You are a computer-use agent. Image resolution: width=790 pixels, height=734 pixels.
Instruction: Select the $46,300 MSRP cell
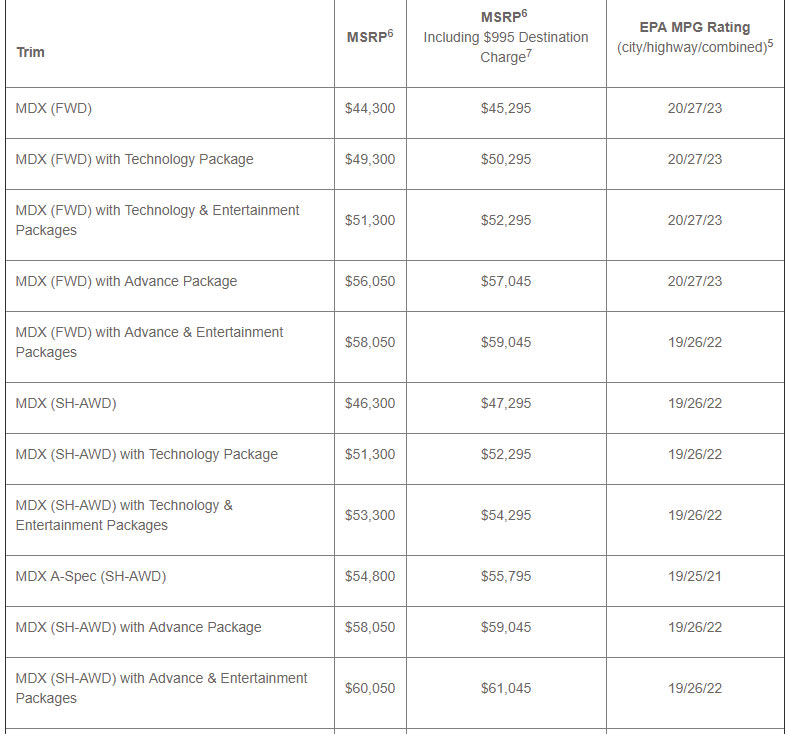[x=370, y=403]
